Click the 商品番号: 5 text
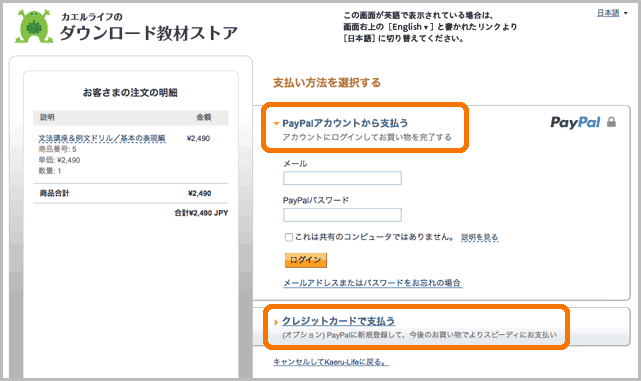The image size is (641, 381). pyautogui.click(x=57, y=149)
